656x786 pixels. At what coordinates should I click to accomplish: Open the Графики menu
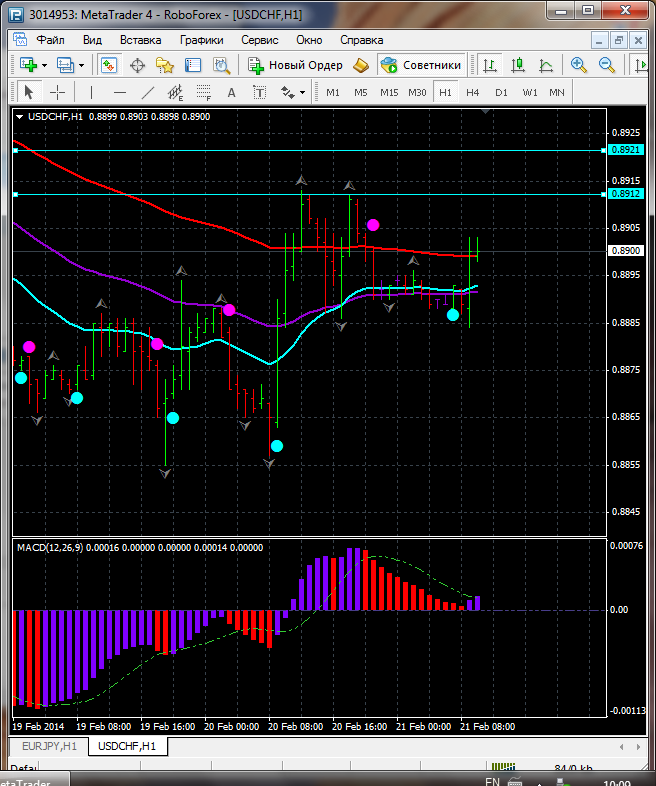(x=201, y=40)
